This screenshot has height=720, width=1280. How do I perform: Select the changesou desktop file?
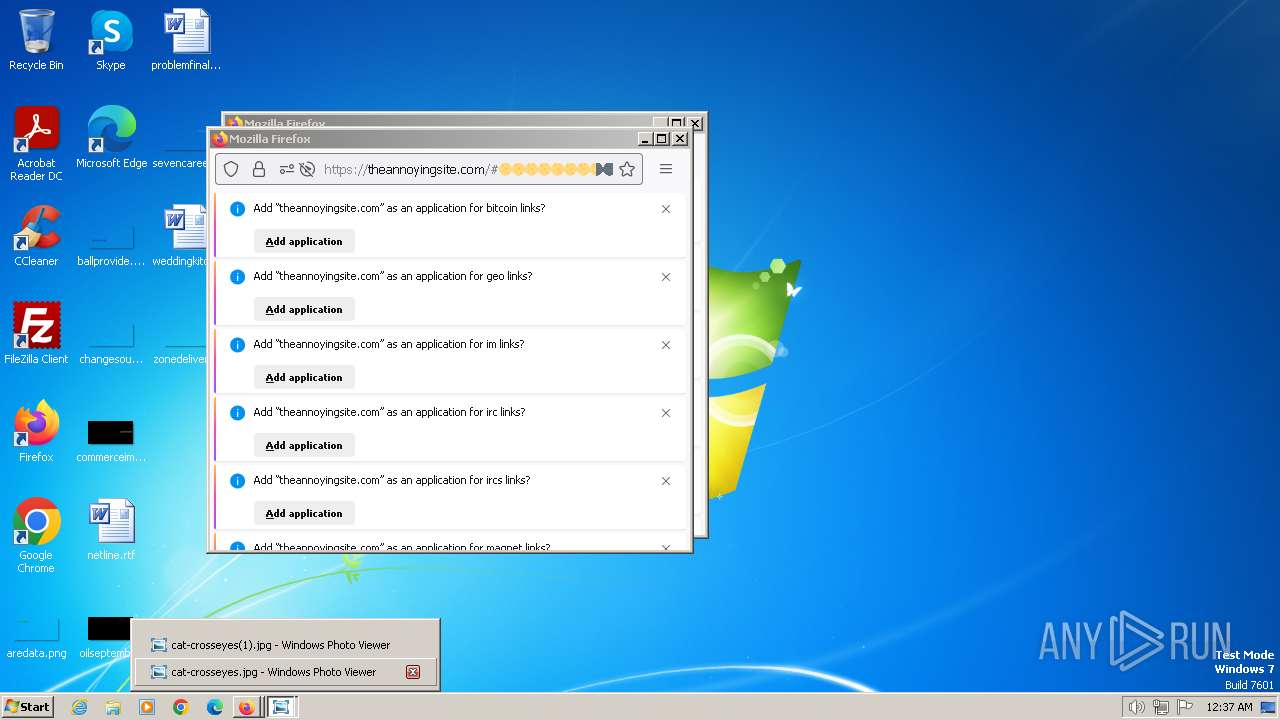(111, 343)
